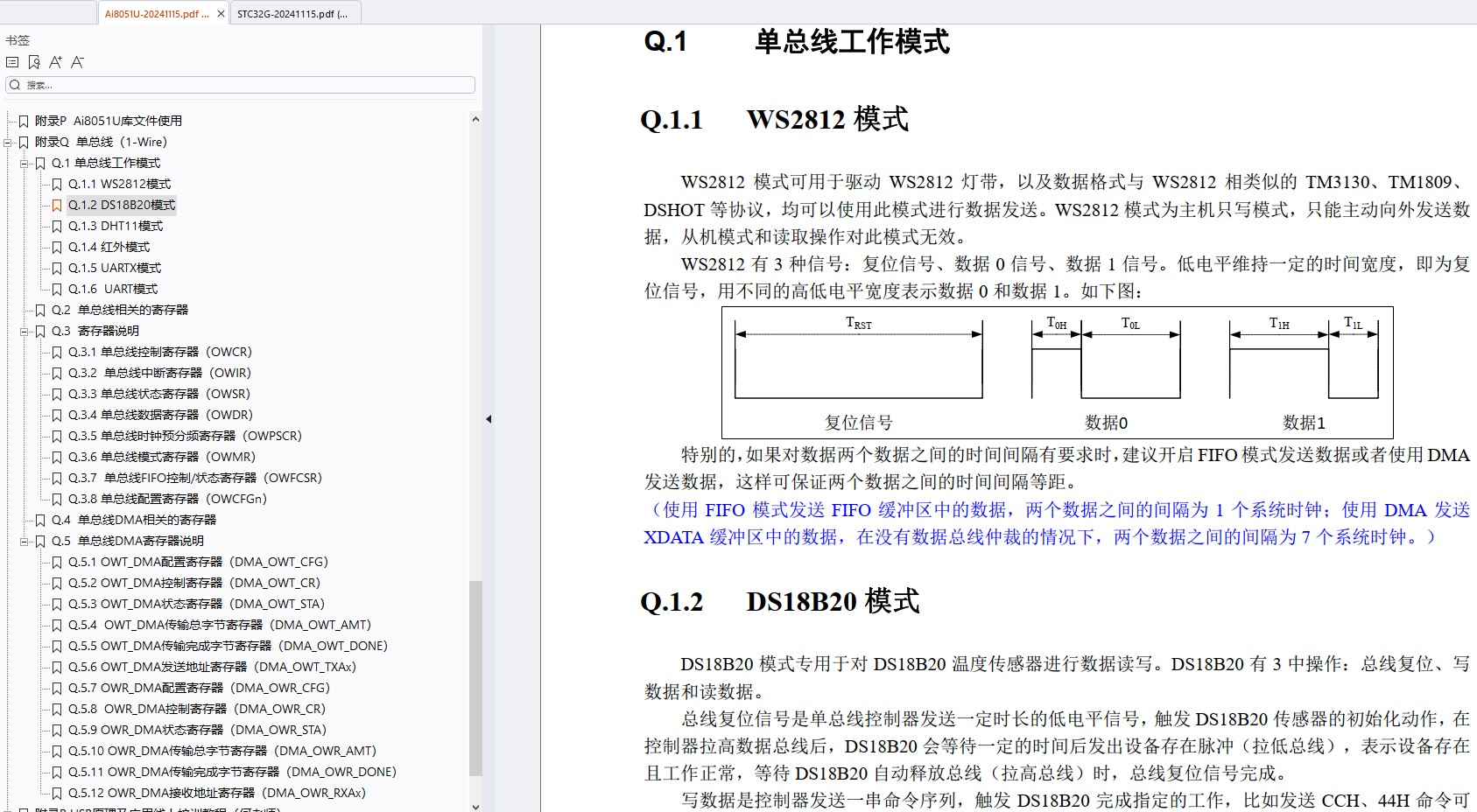Image resolution: width=1477 pixels, height=812 pixels.
Task: Open bookmark Q.2 单总线相关的寄存器
Action: tap(120, 310)
